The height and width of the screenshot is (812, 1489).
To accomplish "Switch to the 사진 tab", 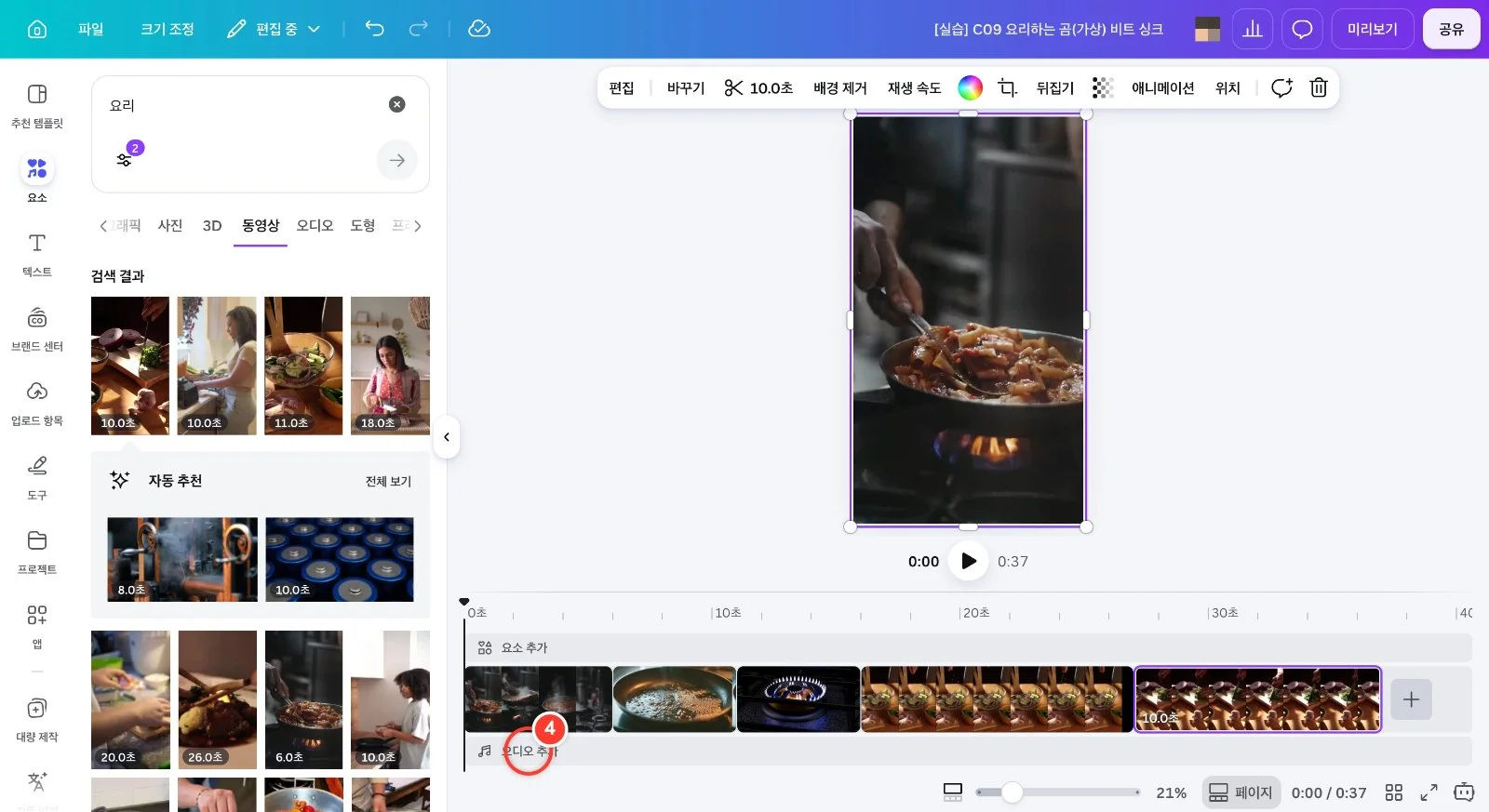I will [x=170, y=226].
